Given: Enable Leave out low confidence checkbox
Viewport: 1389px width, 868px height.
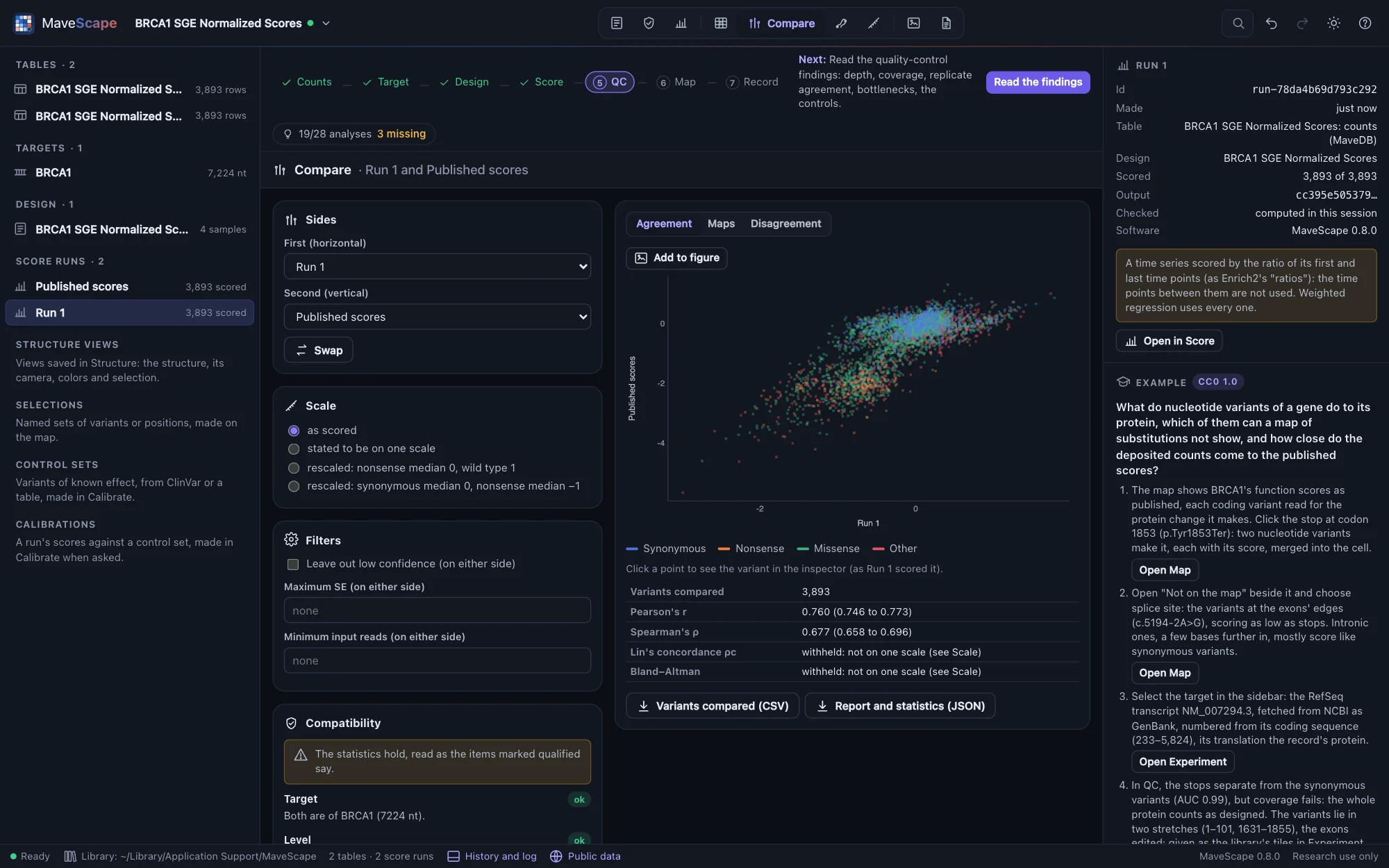Looking at the screenshot, I should (x=293, y=564).
